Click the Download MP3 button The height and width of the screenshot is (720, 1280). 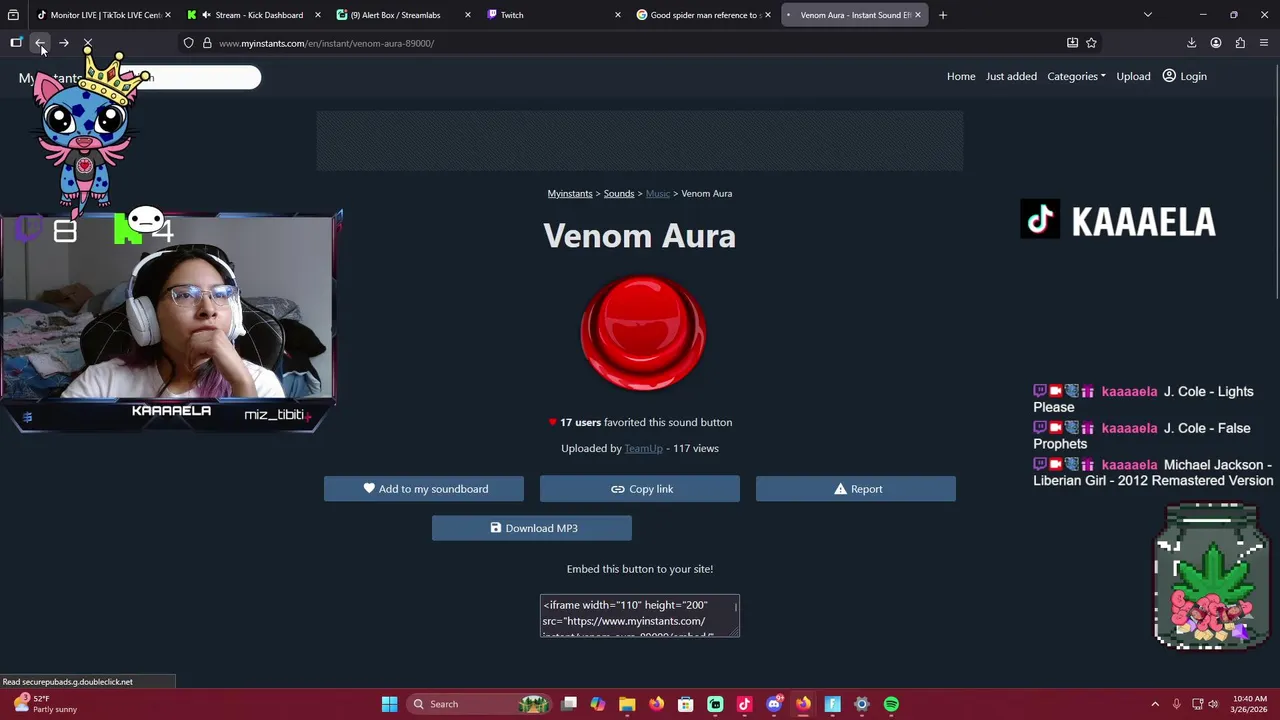click(532, 528)
